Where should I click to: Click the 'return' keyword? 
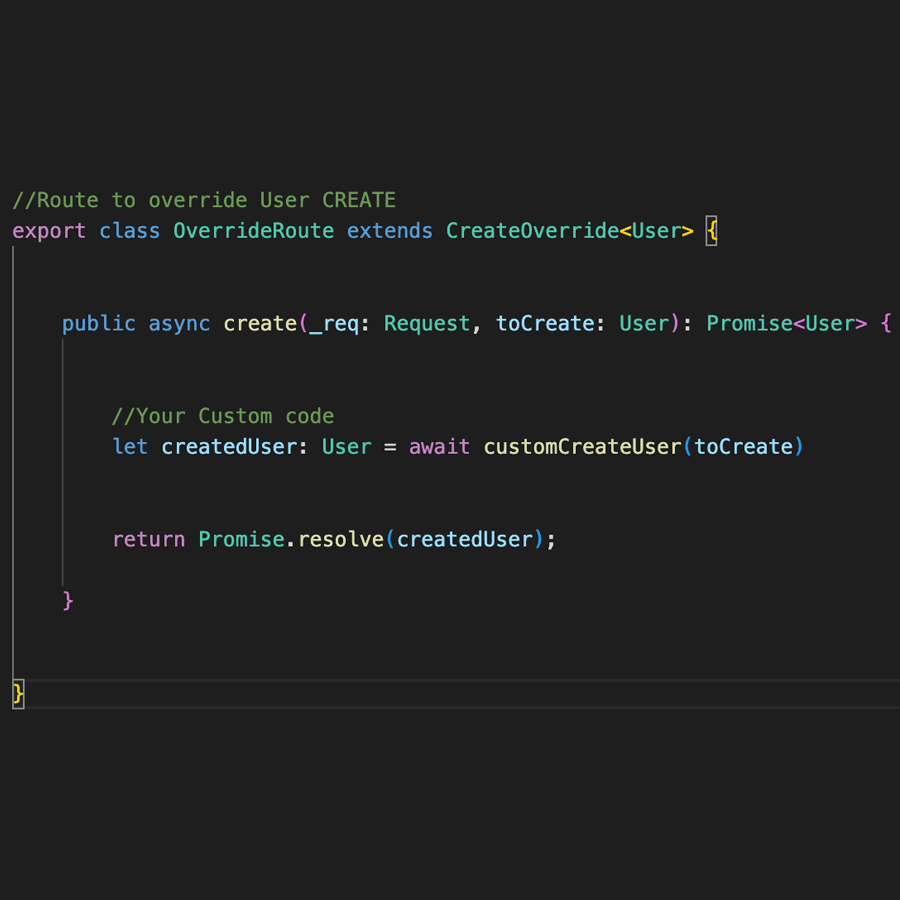[148, 540]
